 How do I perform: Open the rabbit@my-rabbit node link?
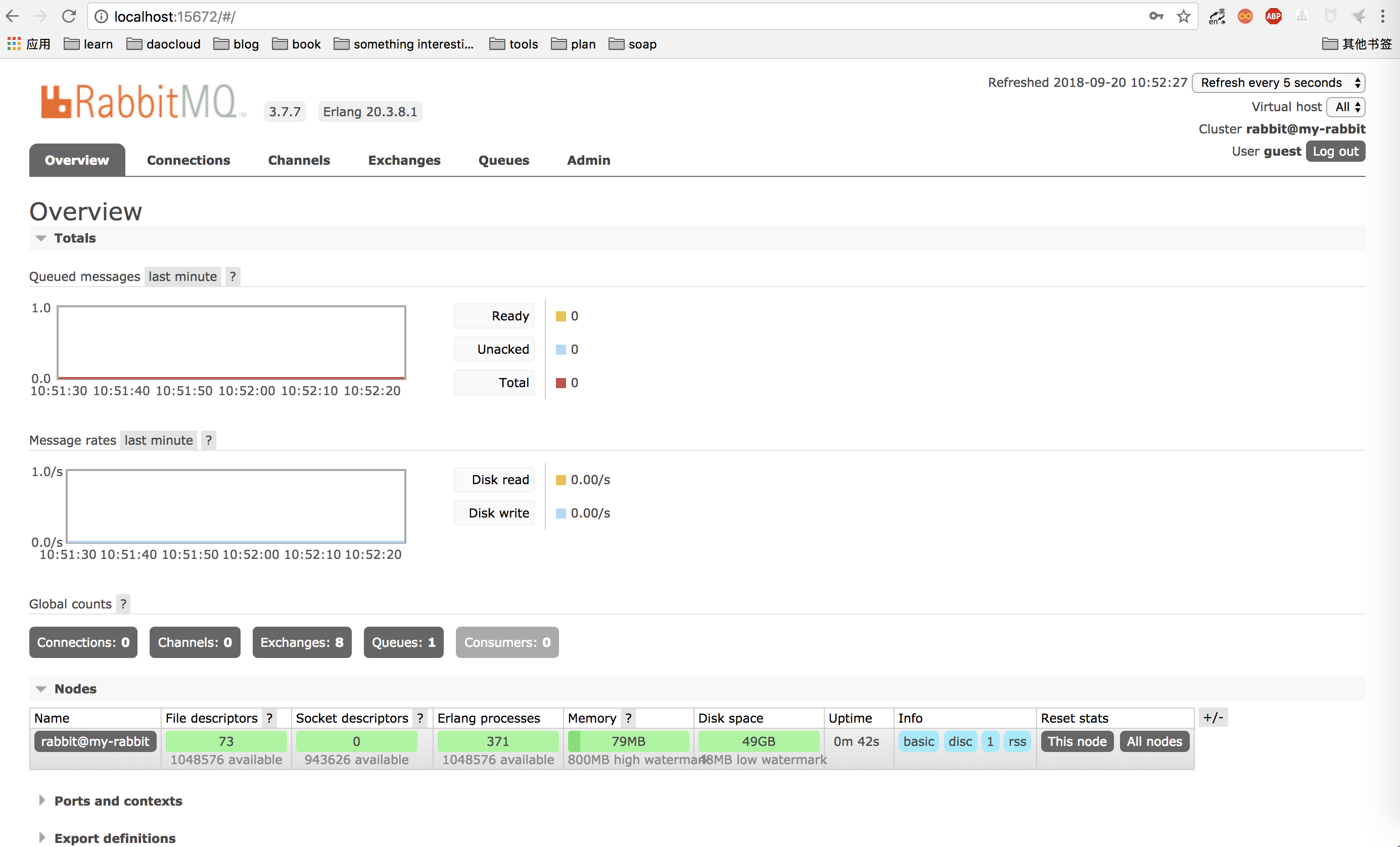click(x=95, y=741)
